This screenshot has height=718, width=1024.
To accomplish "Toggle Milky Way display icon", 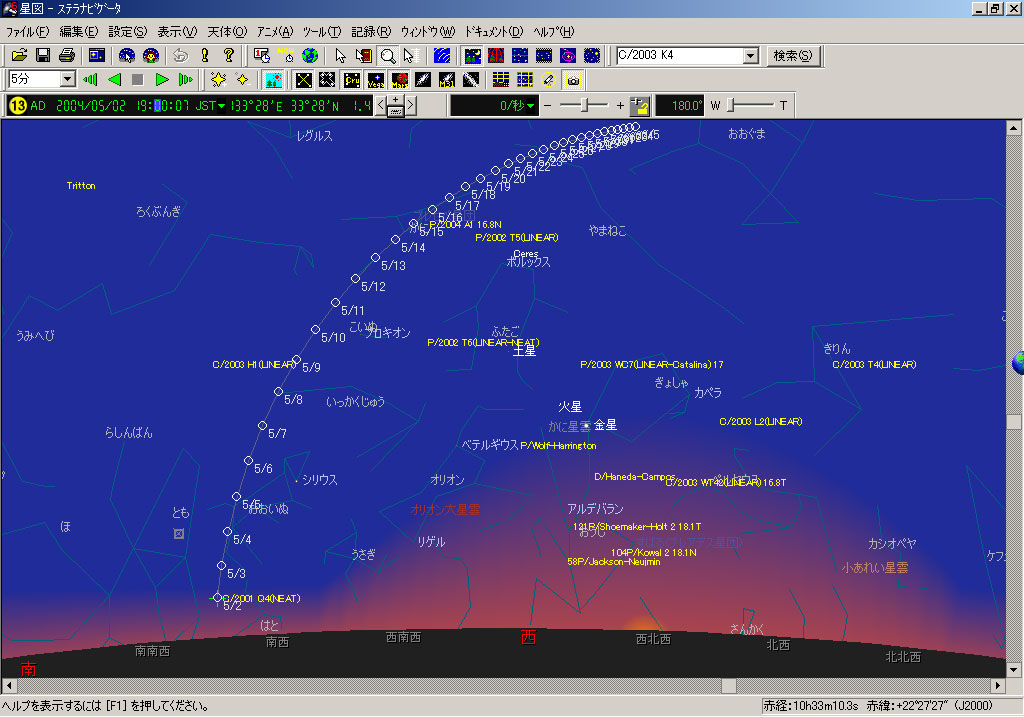I will [x=470, y=80].
